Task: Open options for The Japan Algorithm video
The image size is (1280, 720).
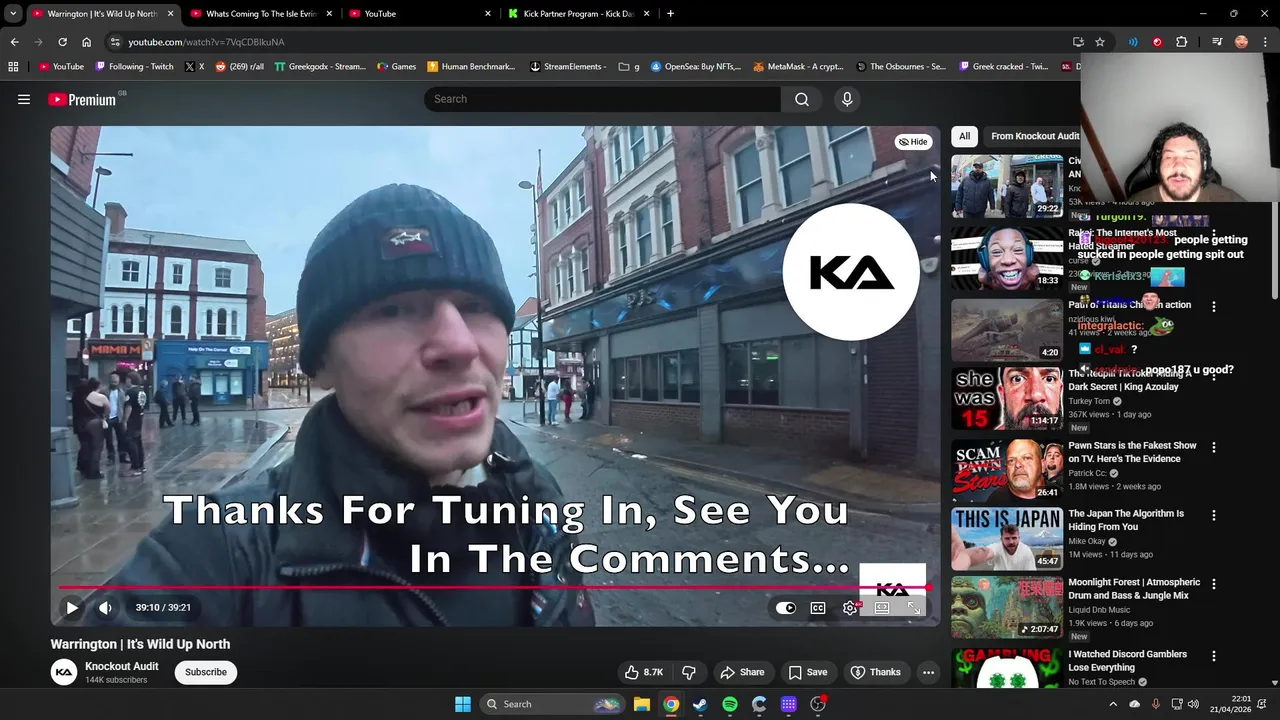Action: [x=1214, y=515]
